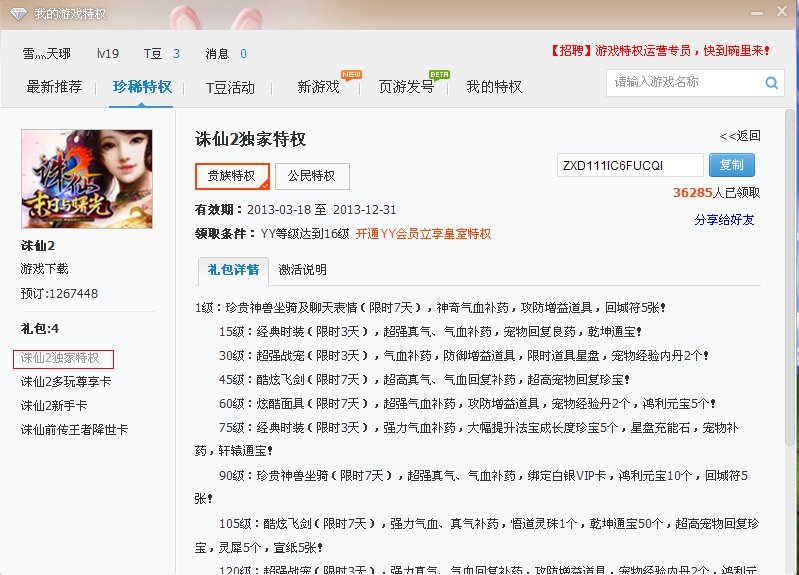
Task: Click the 45级 reward description line
Action: click(x=424, y=380)
